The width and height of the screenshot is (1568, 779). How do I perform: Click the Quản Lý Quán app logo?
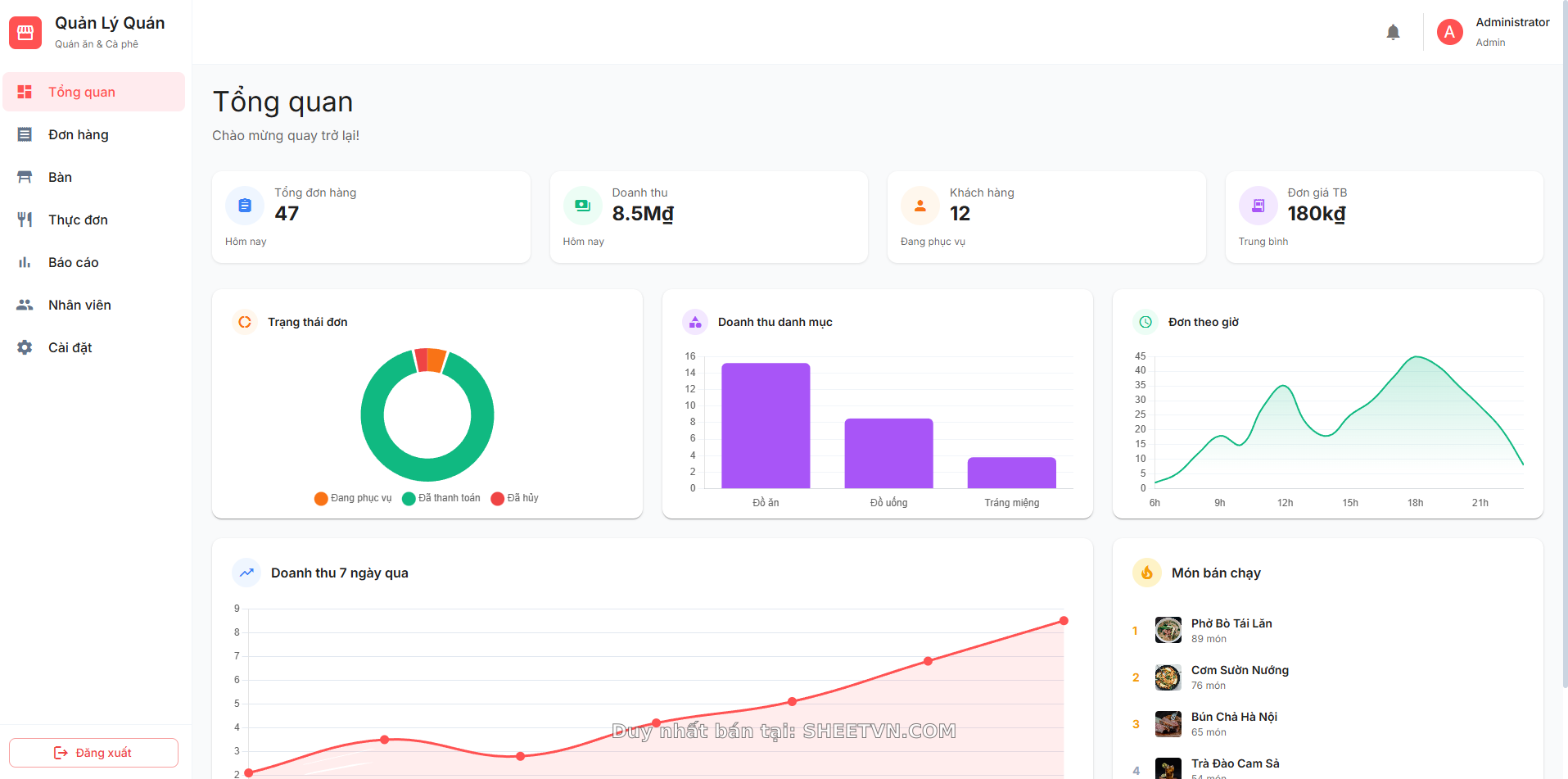(x=25, y=33)
